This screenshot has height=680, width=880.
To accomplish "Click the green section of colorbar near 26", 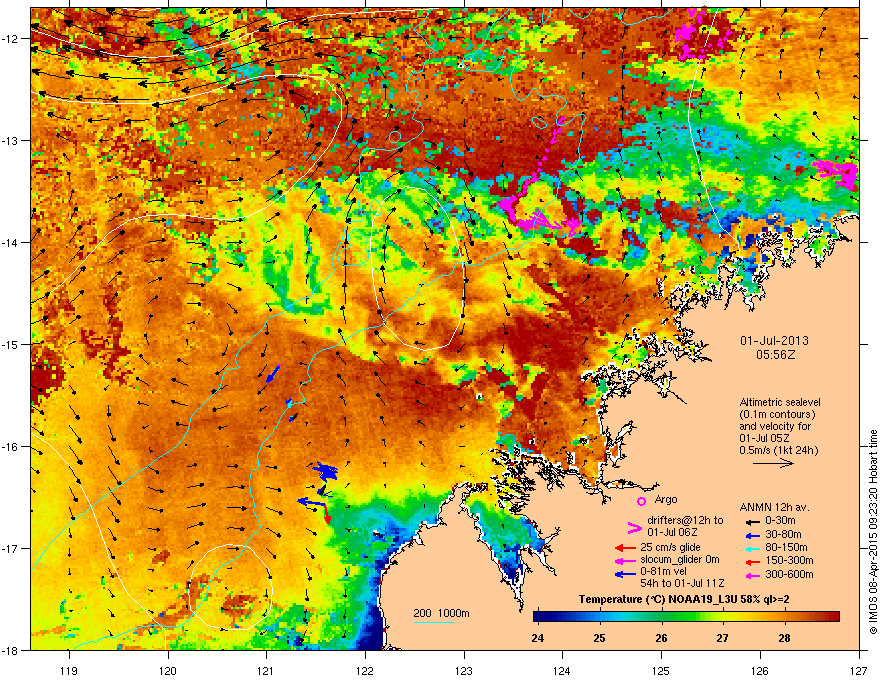I will coord(665,617).
